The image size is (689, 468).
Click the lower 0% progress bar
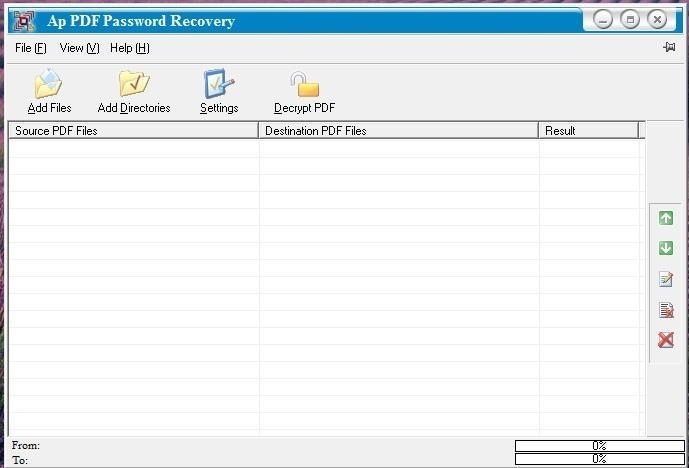tap(599, 459)
